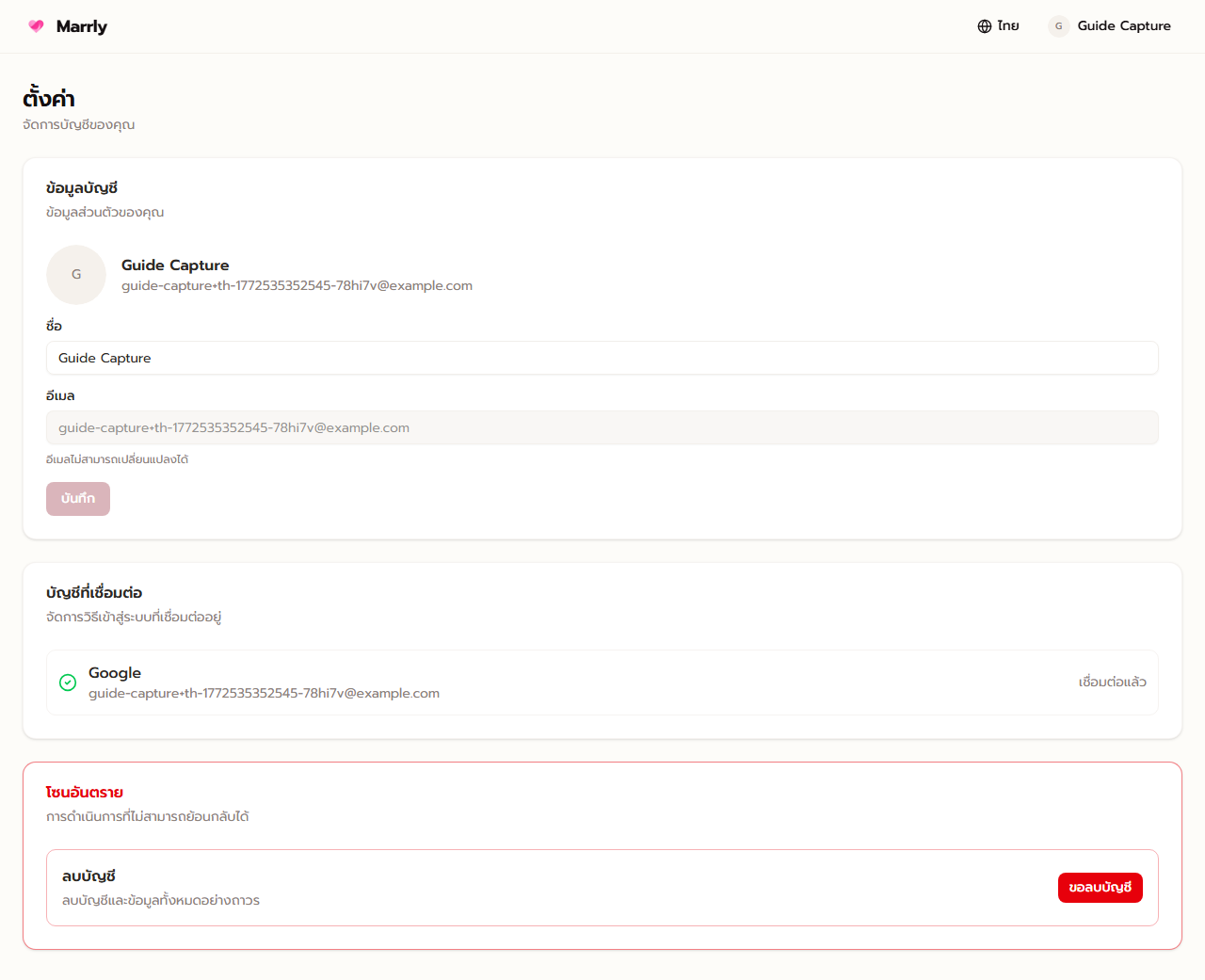The width and height of the screenshot is (1205, 980).
Task: Select the Marrly brand name text
Action: pyautogui.click(x=83, y=26)
